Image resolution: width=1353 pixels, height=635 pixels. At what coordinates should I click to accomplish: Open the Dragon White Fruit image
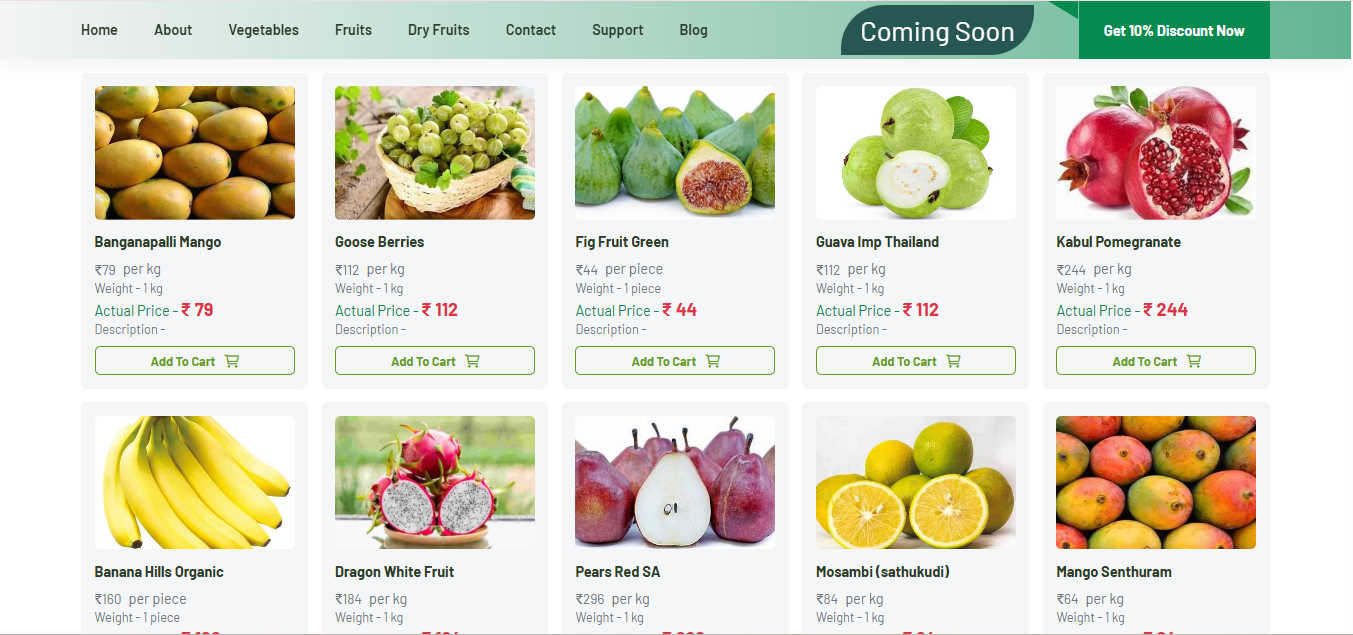click(x=435, y=482)
